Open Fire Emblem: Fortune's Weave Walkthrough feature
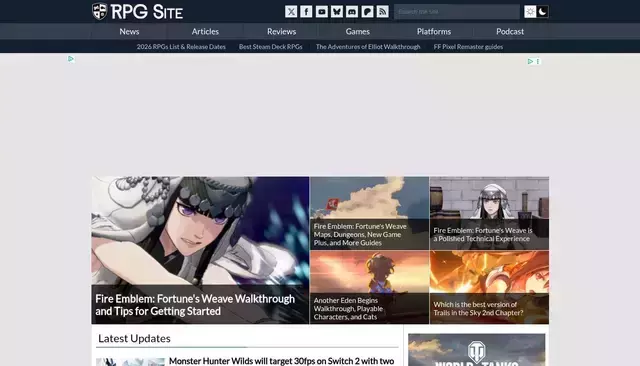 click(200, 250)
